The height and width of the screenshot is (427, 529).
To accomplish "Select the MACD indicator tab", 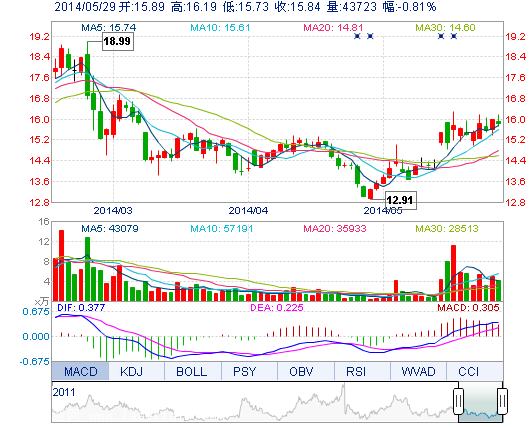I will click(80, 371).
